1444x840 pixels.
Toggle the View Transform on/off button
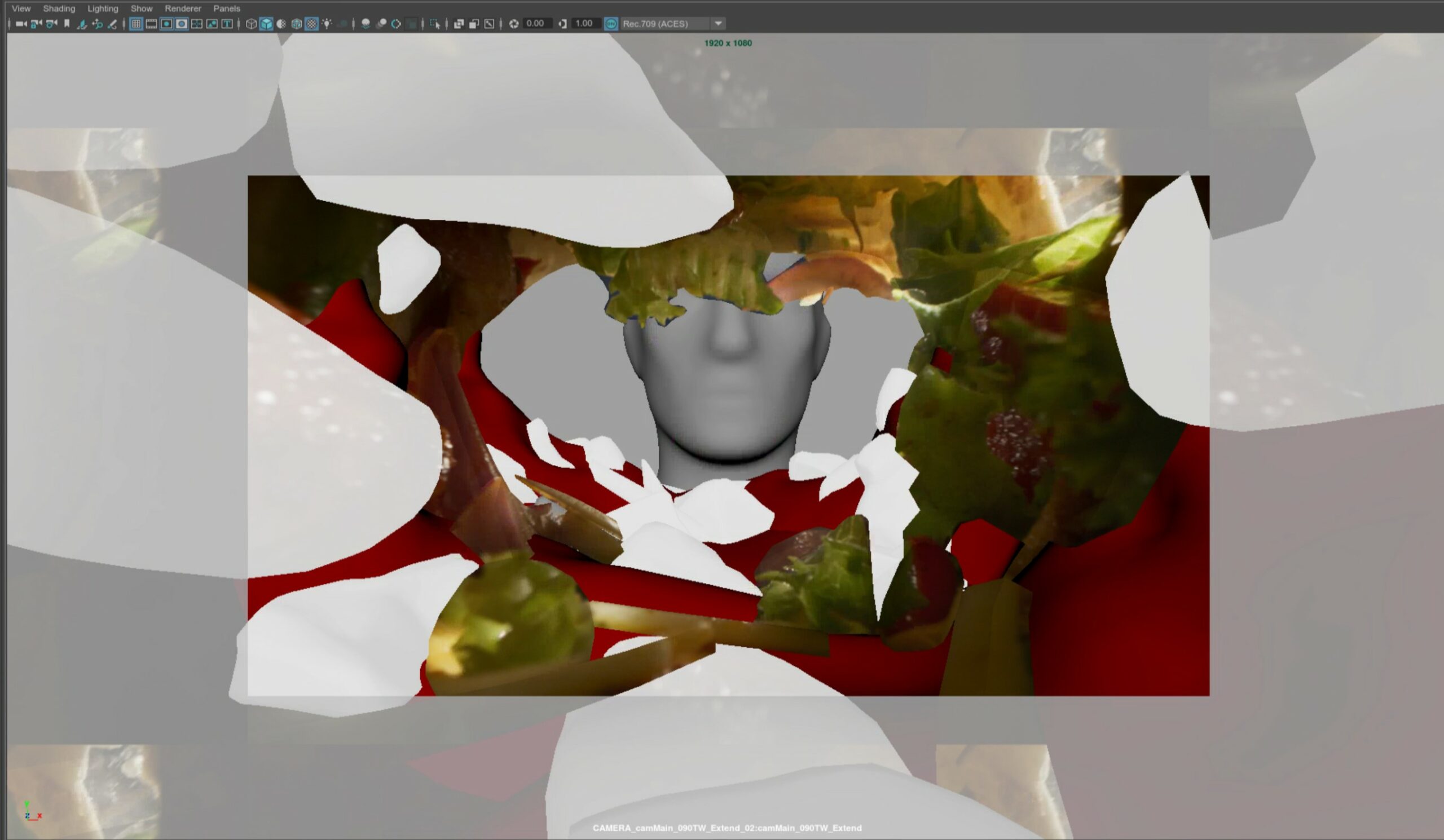[611, 24]
